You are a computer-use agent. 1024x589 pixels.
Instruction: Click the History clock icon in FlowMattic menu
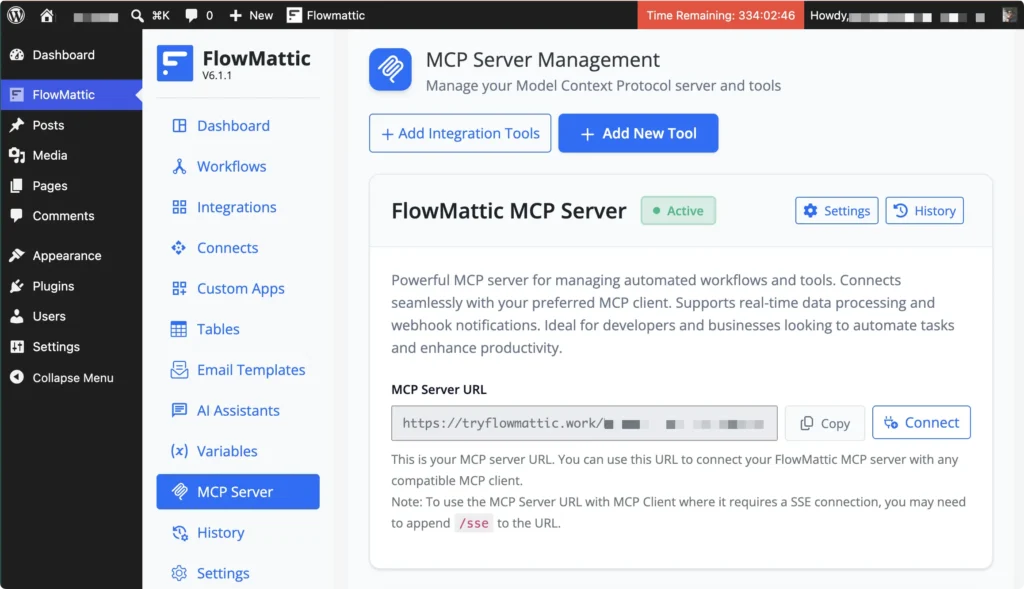(x=179, y=533)
